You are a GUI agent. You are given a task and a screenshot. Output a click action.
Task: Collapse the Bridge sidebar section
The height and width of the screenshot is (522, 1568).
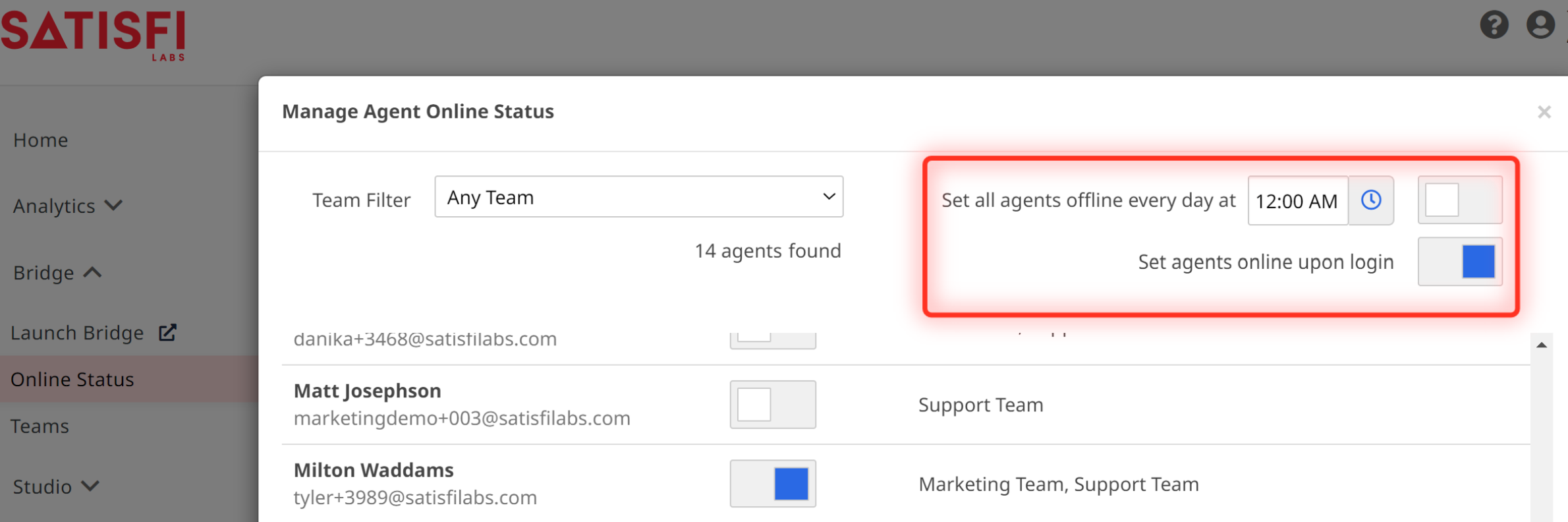pos(57,272)
